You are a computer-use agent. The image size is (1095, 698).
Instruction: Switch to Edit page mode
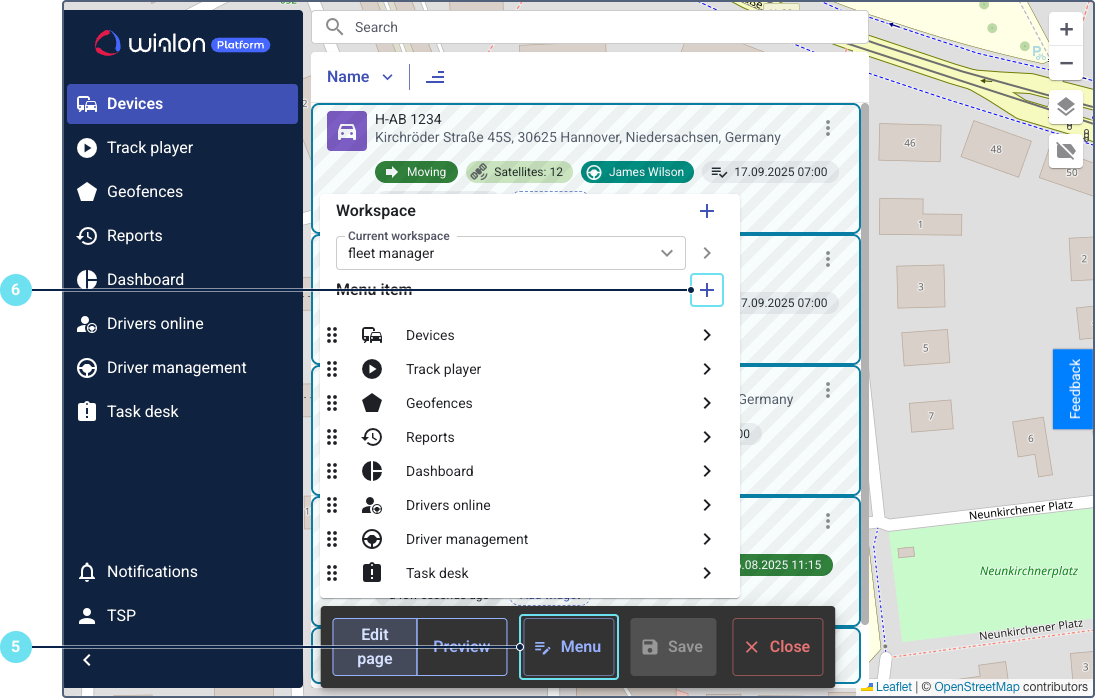pos(375,647)
